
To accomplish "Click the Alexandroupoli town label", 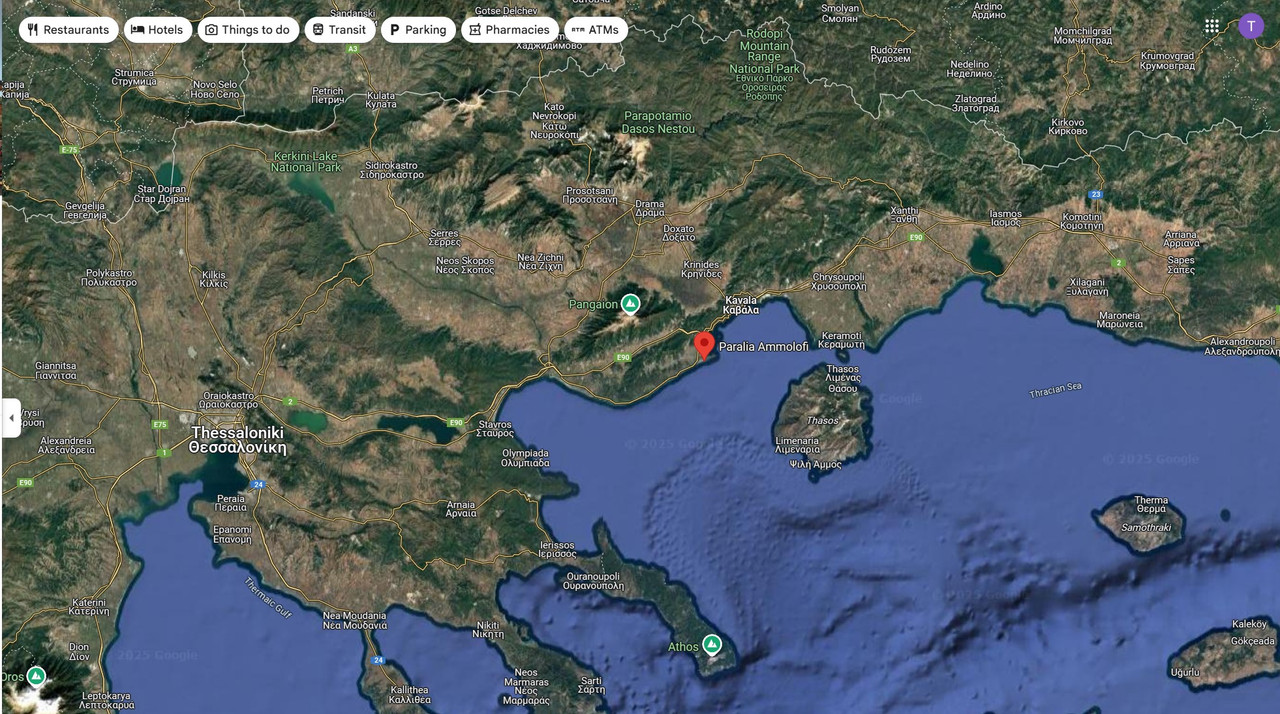I will coord(1241,346).
